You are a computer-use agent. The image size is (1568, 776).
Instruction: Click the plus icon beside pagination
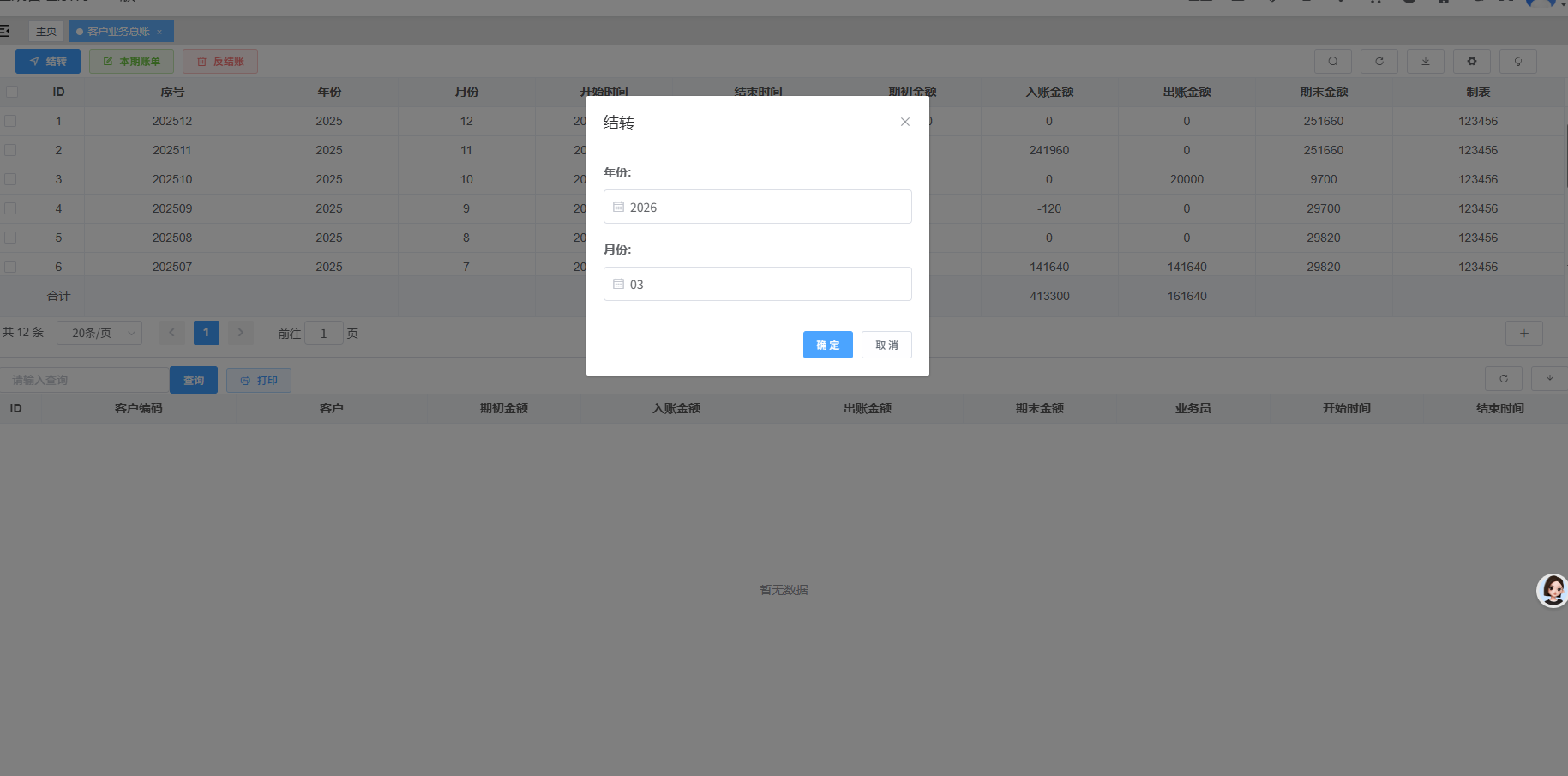(x=1523, y=334)
